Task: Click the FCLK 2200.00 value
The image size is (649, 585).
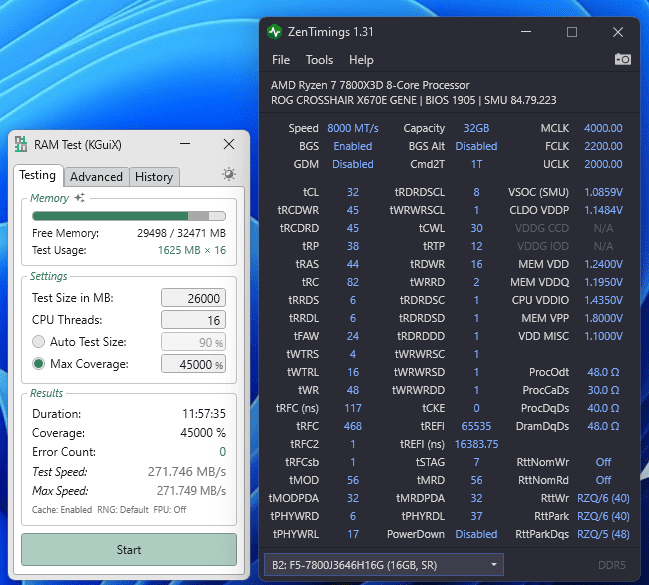Action: click(x=603, y=146)
